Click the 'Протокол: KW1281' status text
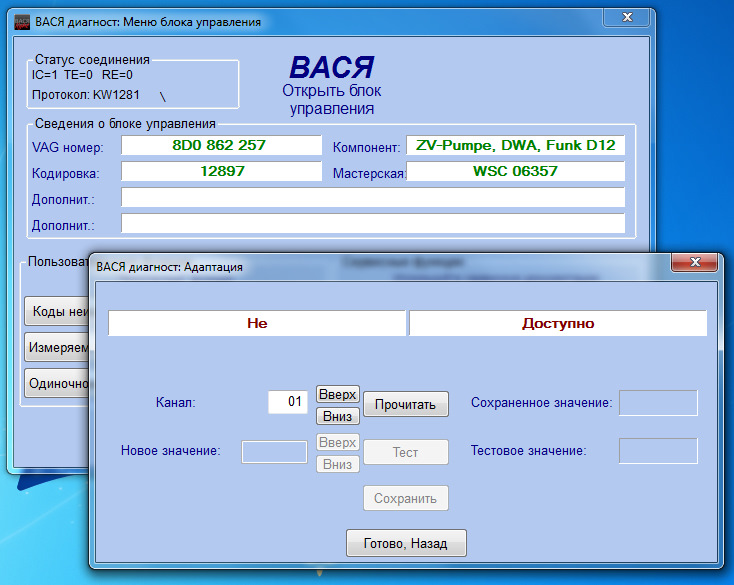 tap(86, 95)
